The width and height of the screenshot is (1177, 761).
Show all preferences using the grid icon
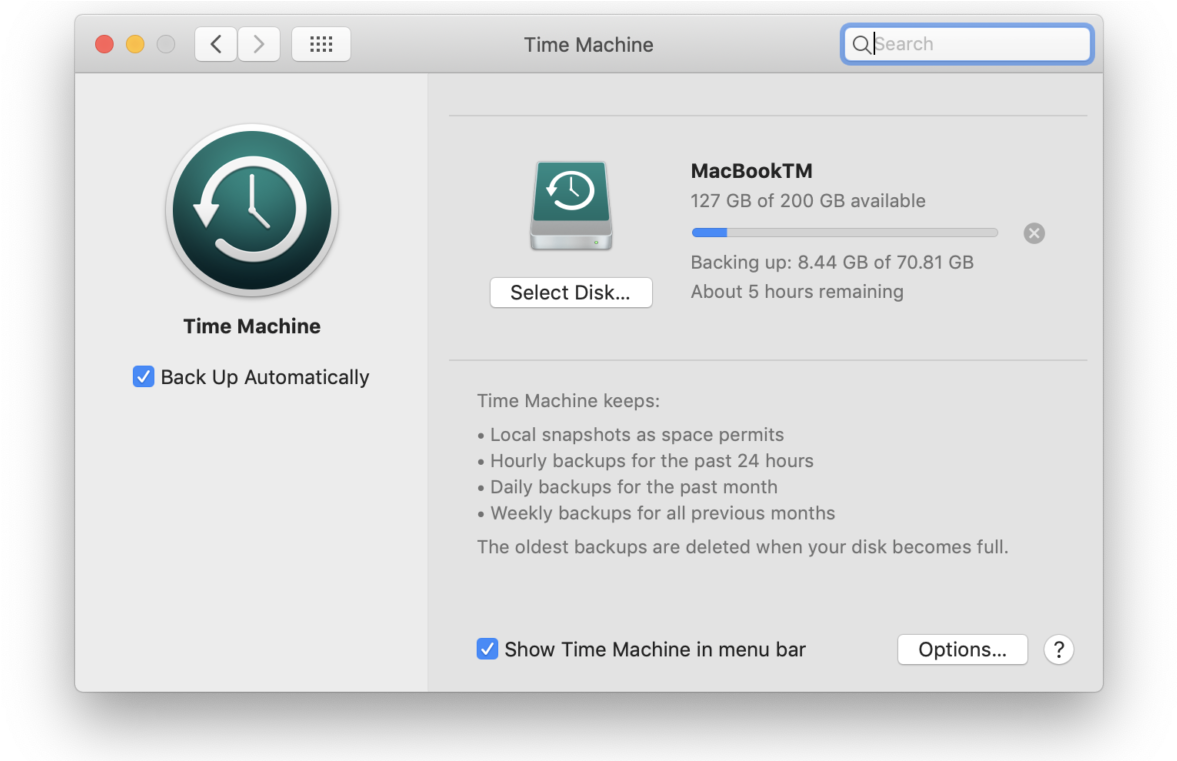click(x=321, y=44)
